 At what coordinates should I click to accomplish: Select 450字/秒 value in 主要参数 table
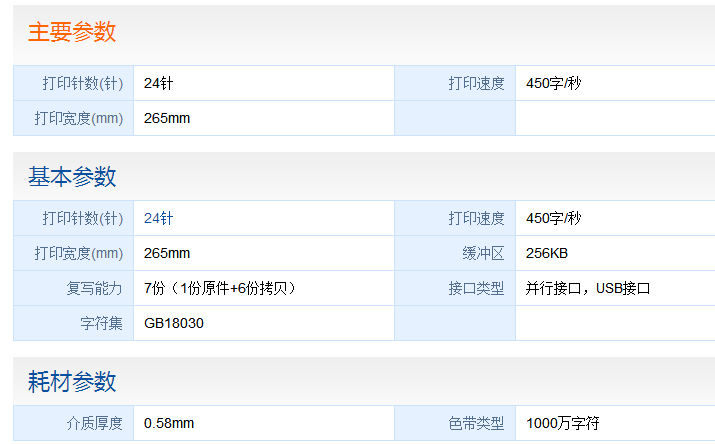553,83
